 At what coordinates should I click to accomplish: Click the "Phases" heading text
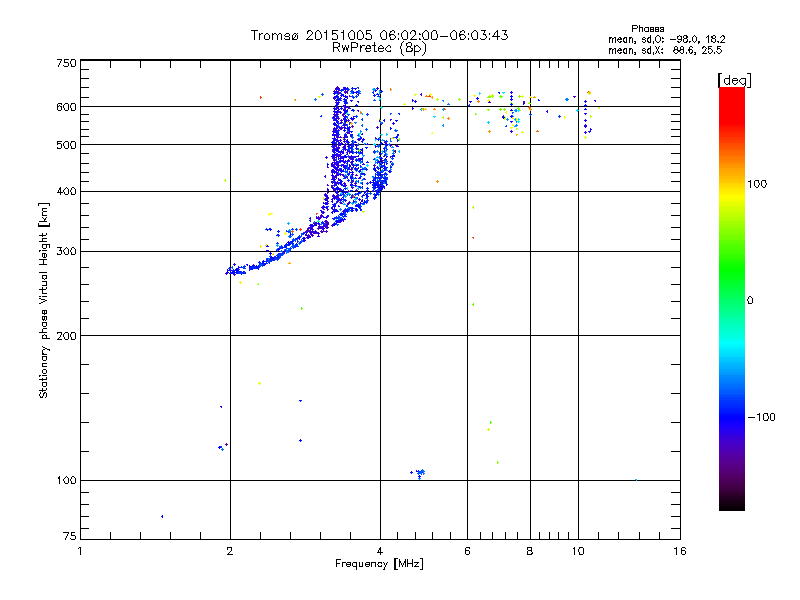pyautogui.click(x=647, y=29)
